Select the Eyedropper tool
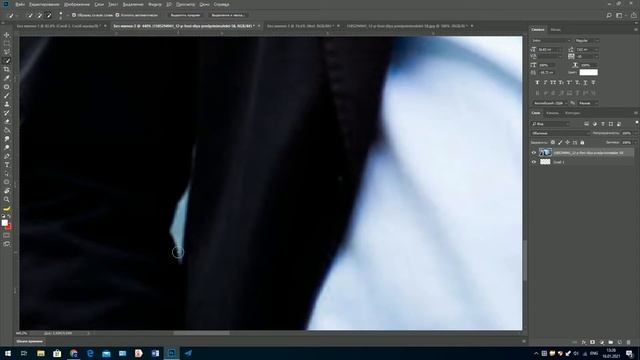This screenshot has height=360, width=640. click(x=7, y=78)
